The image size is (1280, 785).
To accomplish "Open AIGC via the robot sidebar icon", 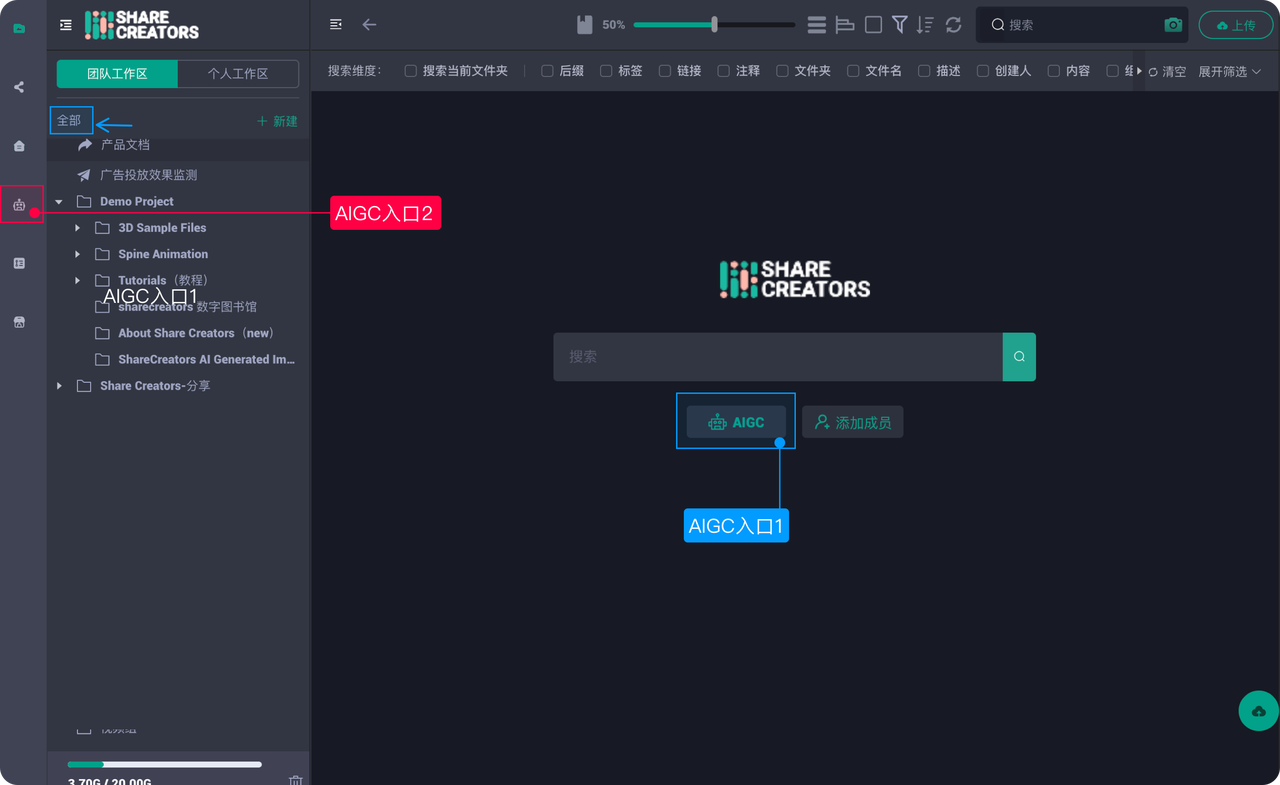I will point(19,205).
